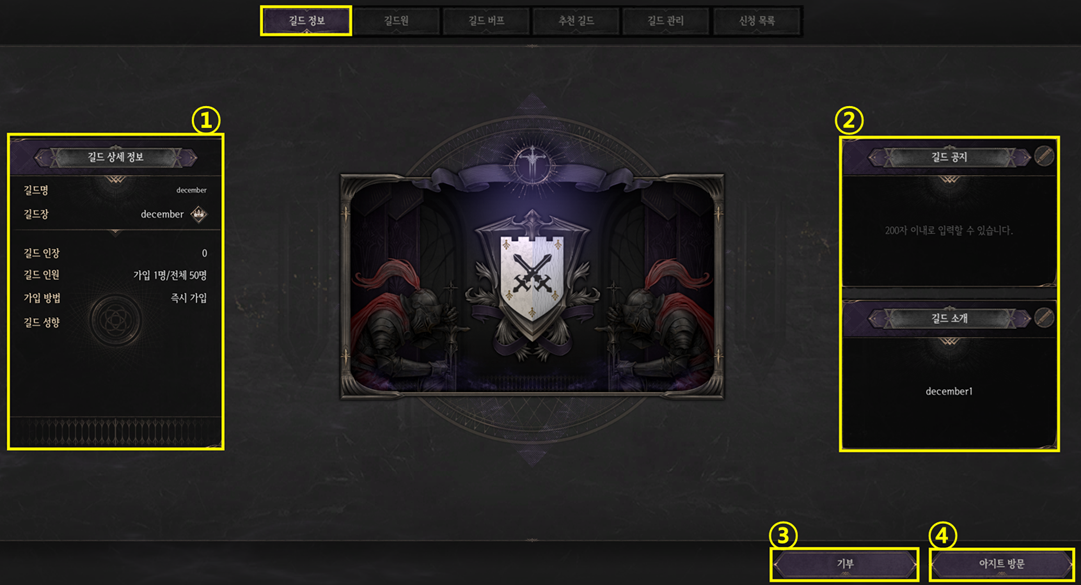Screen dimensions: 1081x585
Task: Go to the 추천 길드 tab
Action: click(x=576, y=21)
